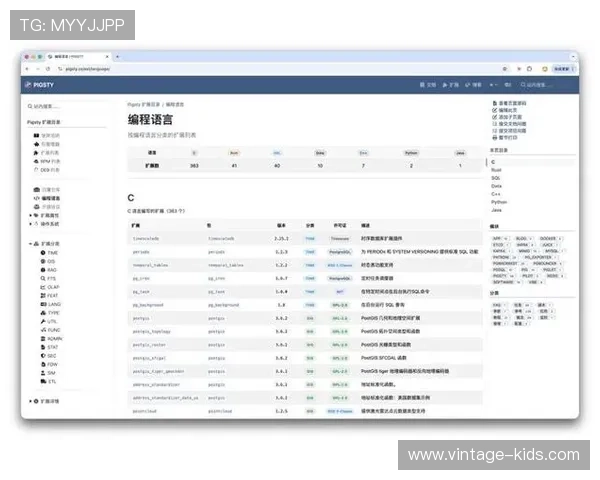The image size is (600, 480).
Task: Click the PostgreSQL license badge in periods row
Action: pyautogui.click(x=340, y=252)
